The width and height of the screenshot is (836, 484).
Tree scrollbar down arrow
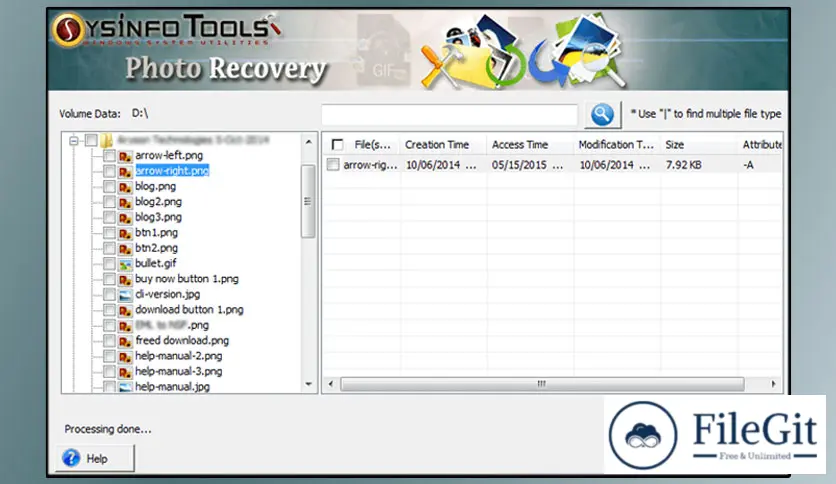tap(309, 384)
